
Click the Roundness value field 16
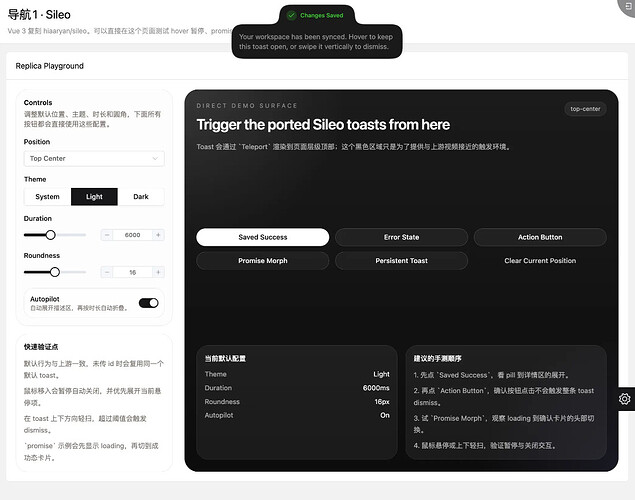point(132,272)
